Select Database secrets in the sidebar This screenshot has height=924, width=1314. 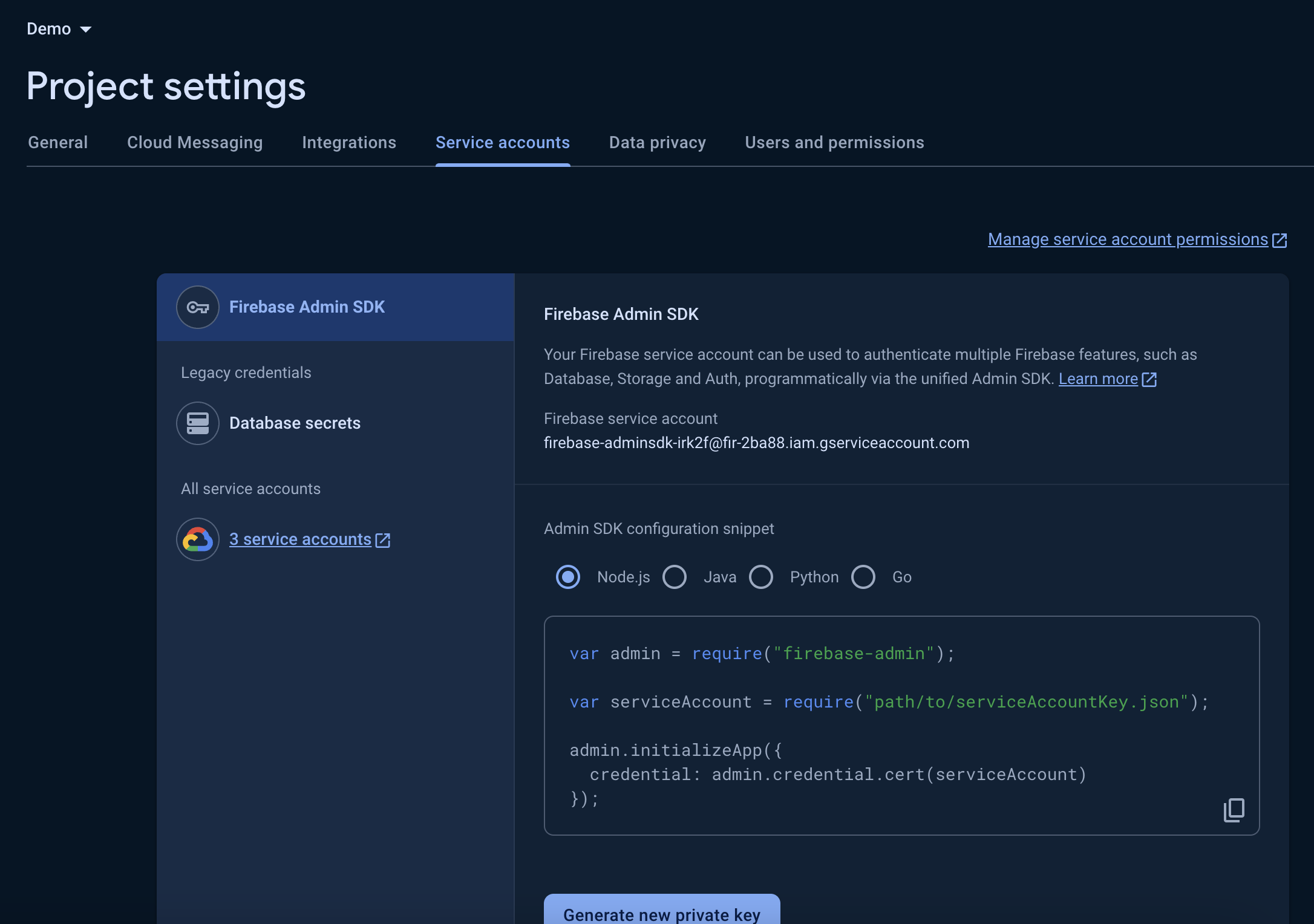pos(295,423)
